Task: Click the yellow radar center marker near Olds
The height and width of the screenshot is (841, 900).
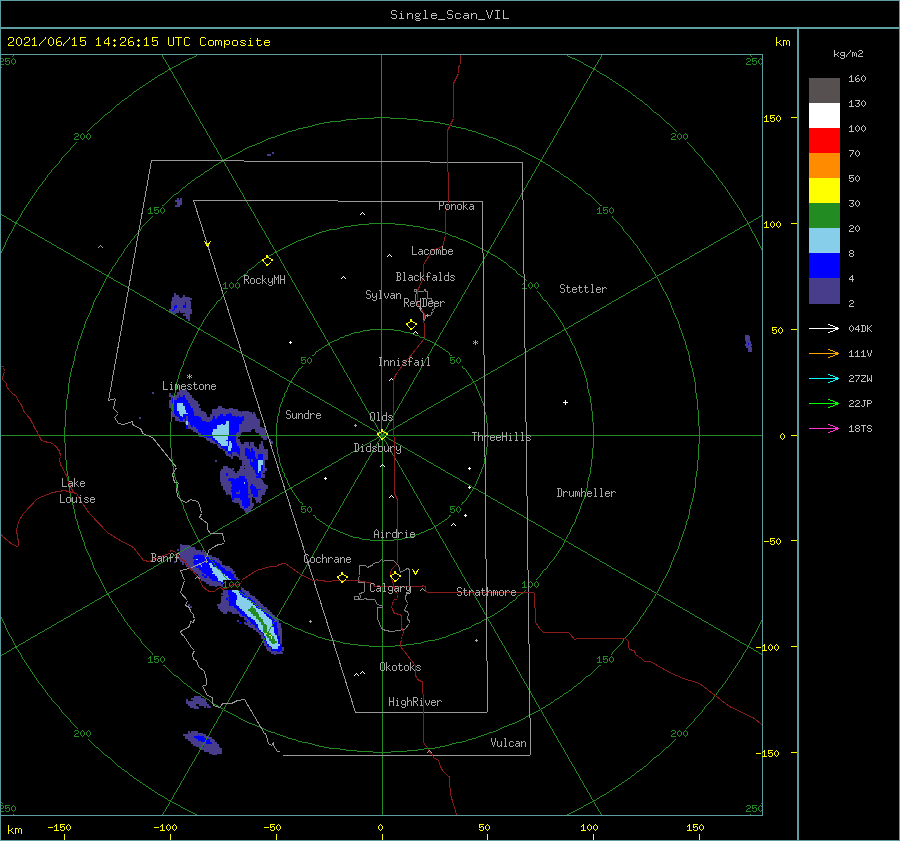Action: 382,435
